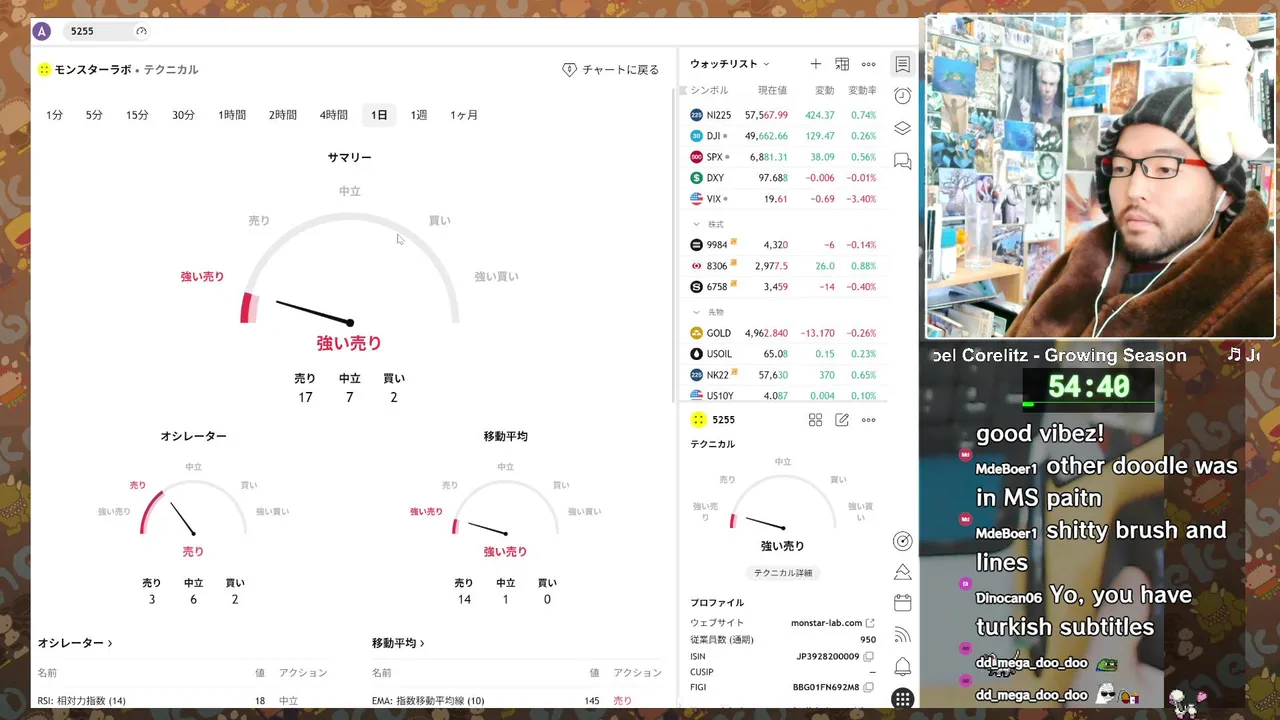Copy the ISIN JP3928200009 value

pos(869,656)
